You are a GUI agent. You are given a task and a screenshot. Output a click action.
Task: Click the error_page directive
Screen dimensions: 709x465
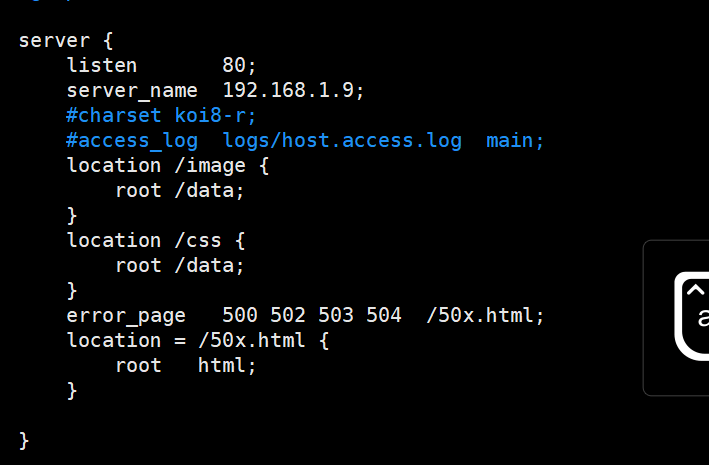point(126,316)
